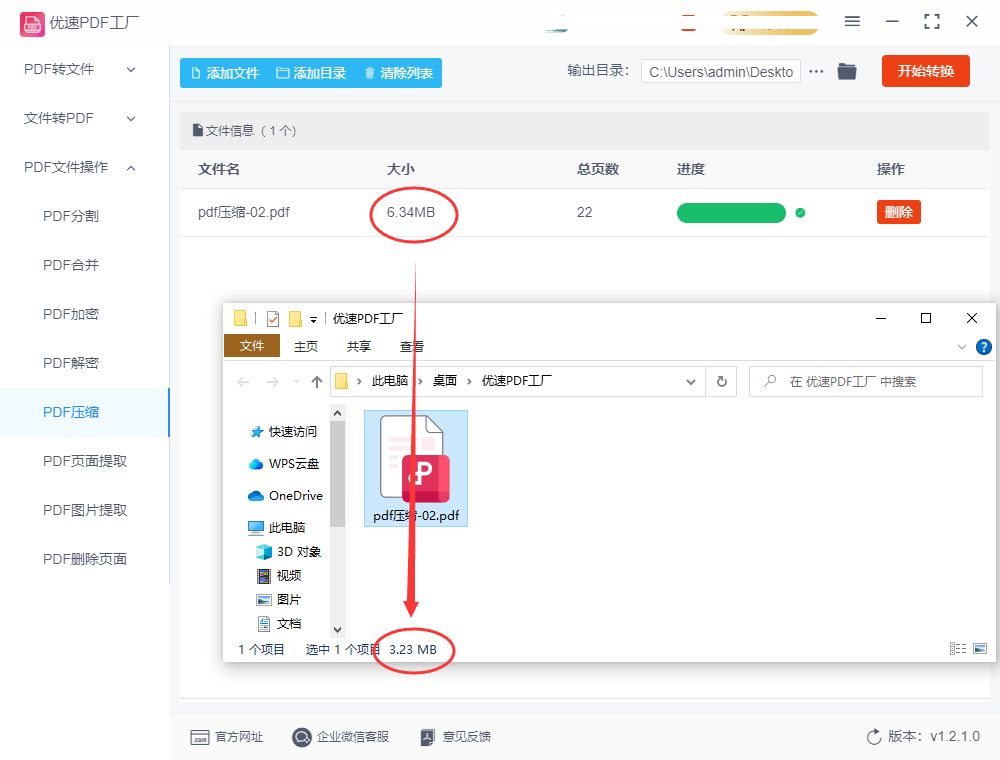Click the version refresh icon
Screen dimensions: 1000x760
tap(873, 737)
